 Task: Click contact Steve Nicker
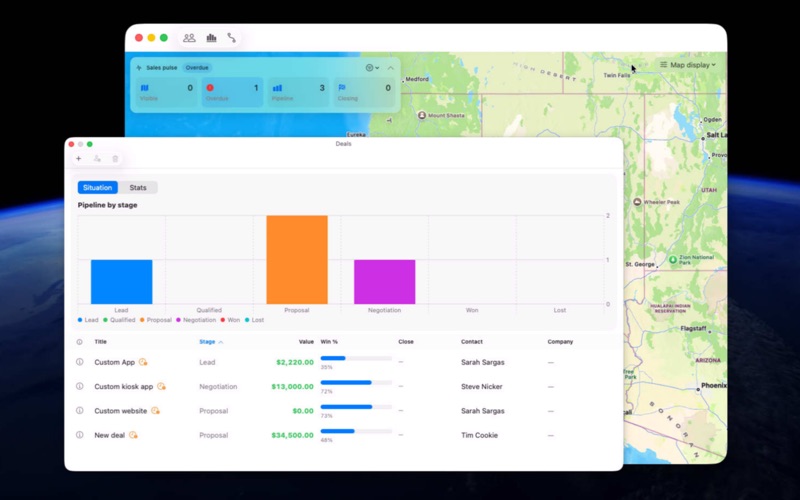[x=482, y=387]
